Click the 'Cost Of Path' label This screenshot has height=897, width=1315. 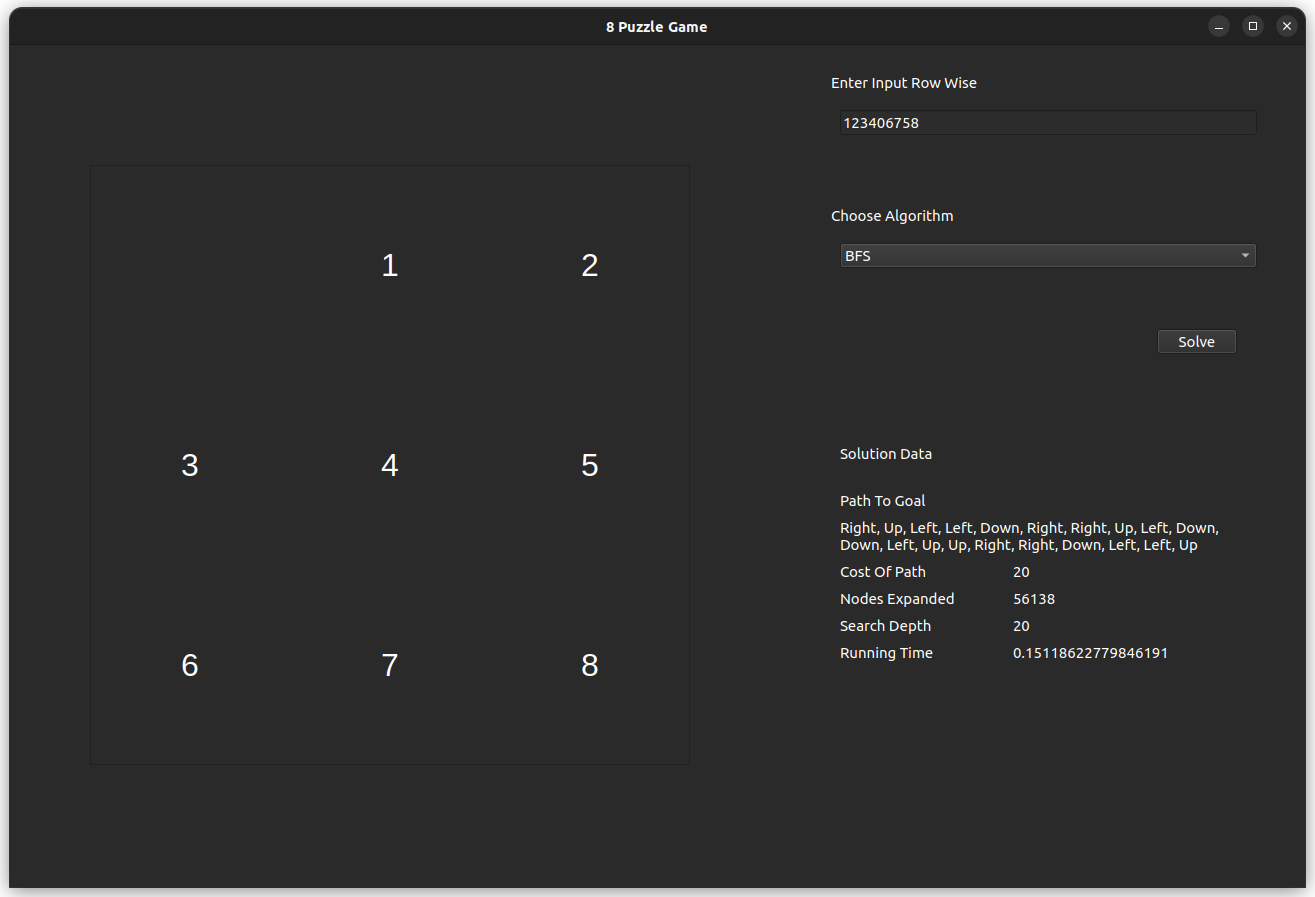pyautogui.click(x=883, y=572)
